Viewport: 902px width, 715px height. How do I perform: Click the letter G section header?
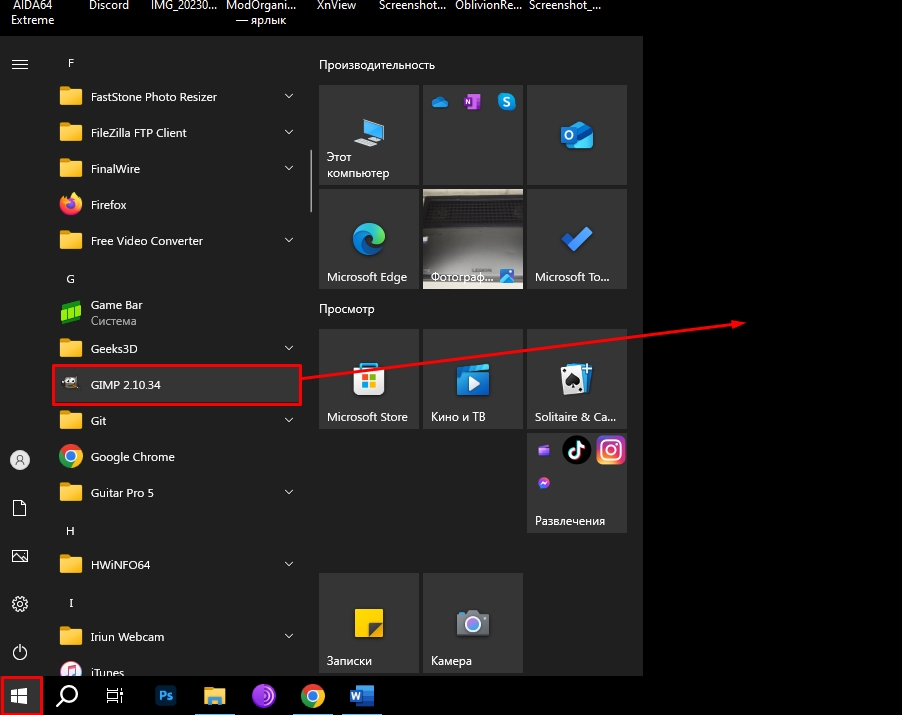pos(71,279)
